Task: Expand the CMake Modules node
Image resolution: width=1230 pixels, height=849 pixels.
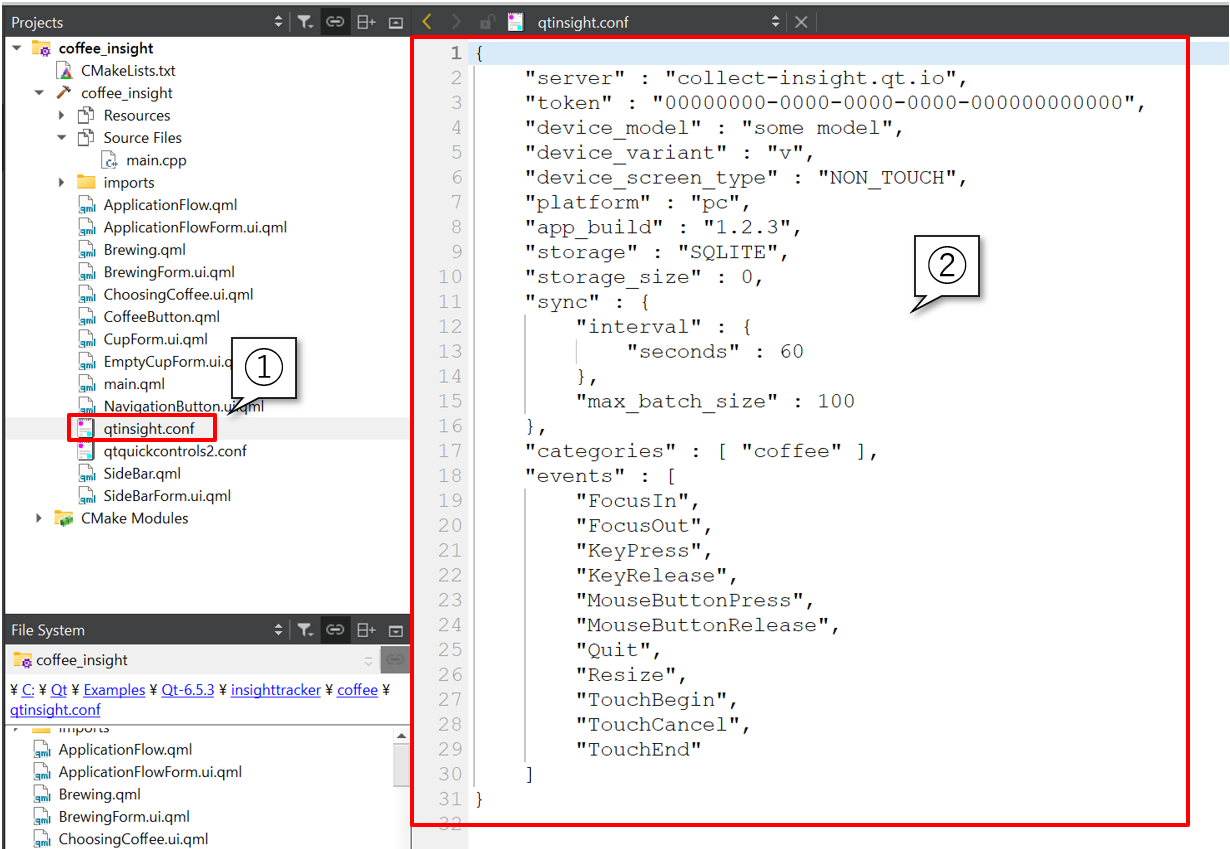Action: [40, 518]
